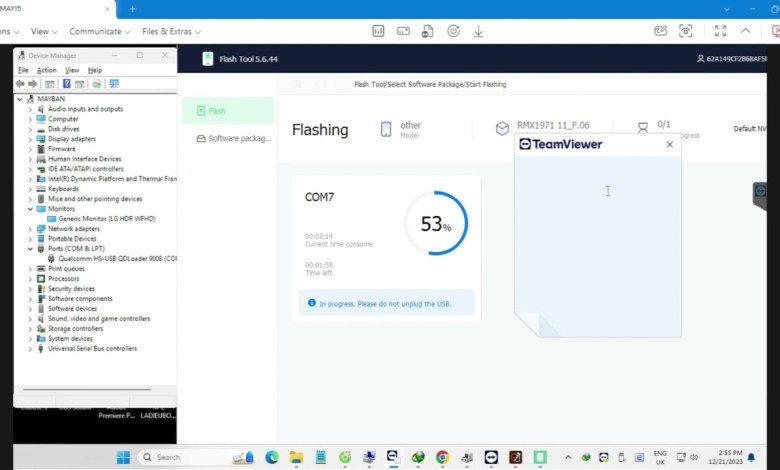Open the TeamViewer statistics chart icon
Image resolution: width=780 pixels, height=470 pixels.
[379, 31]
